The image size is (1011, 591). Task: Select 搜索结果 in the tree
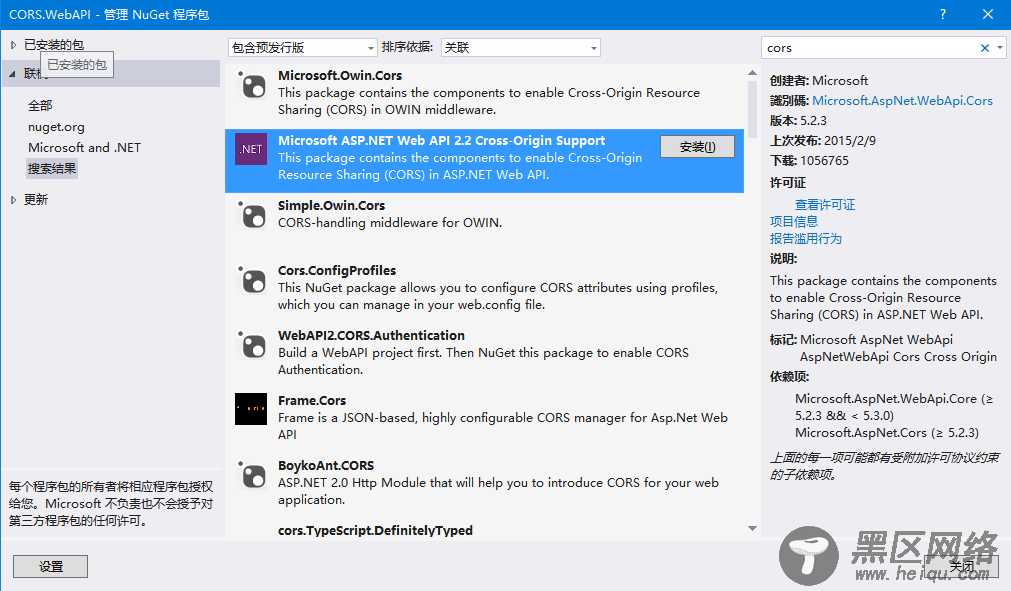[x=52, y=169]
